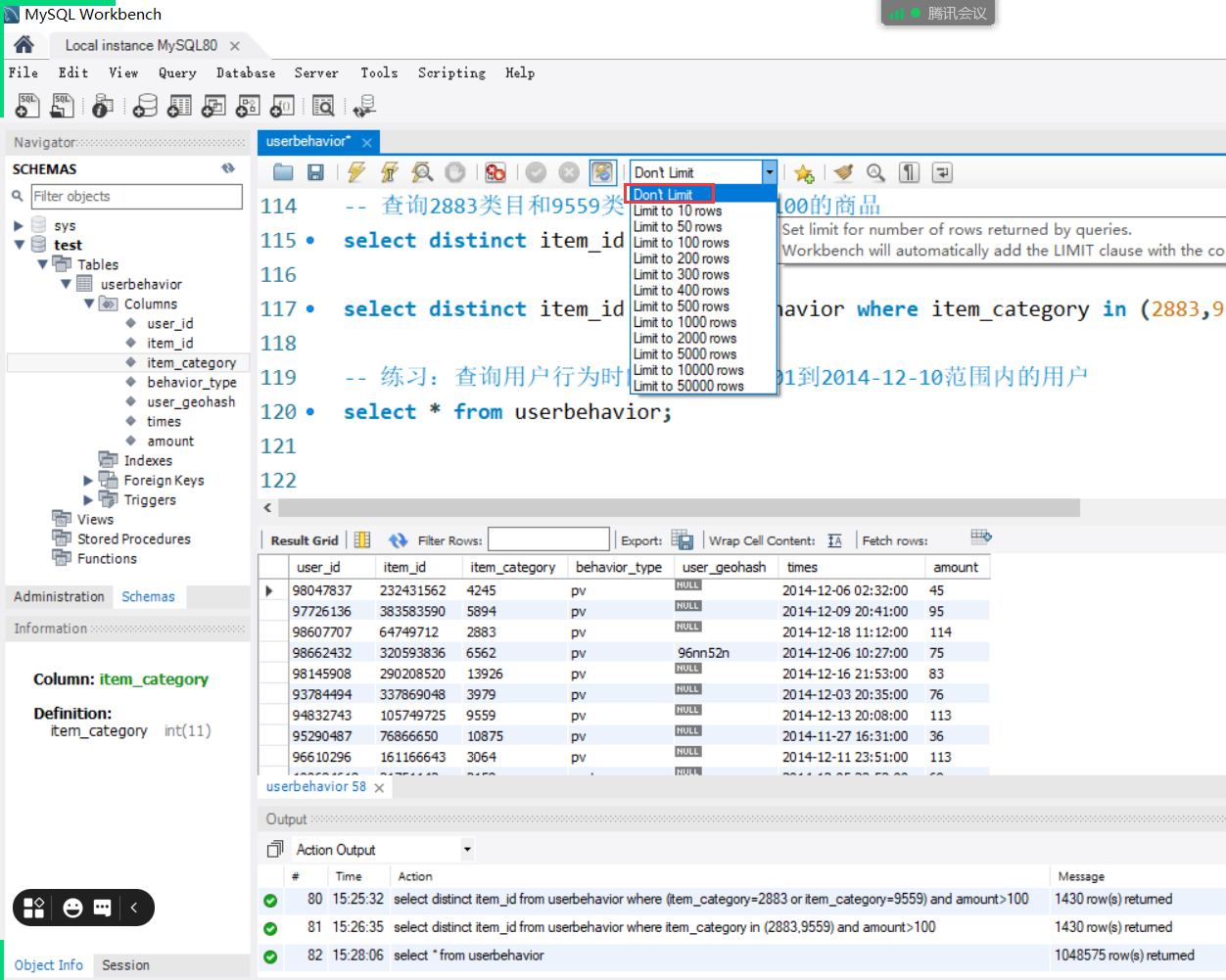Click the horizontal editor scrollbar
This screenshot has width=1226, height=980.
679,508
